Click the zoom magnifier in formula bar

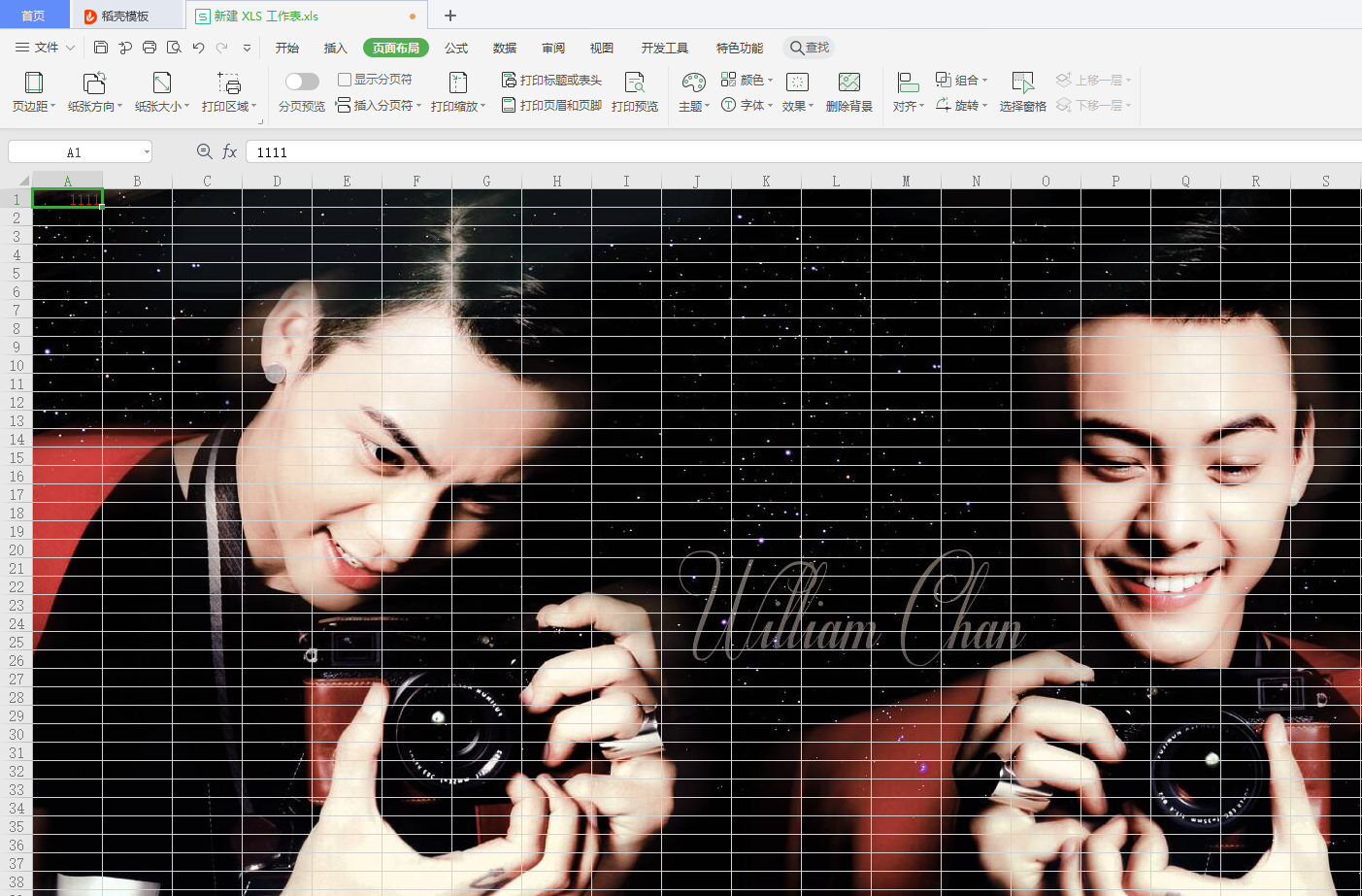[x=205, y=151]
